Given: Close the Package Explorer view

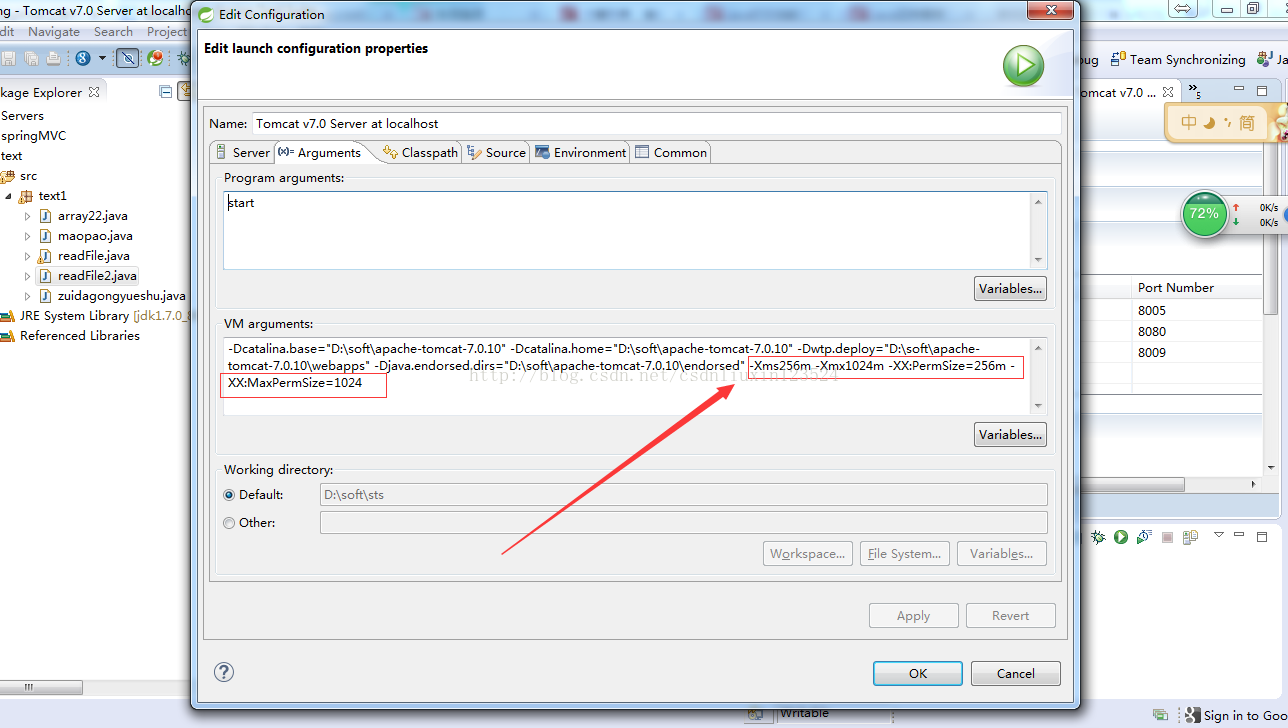Looking at the screenshot, I should point(94,92).
